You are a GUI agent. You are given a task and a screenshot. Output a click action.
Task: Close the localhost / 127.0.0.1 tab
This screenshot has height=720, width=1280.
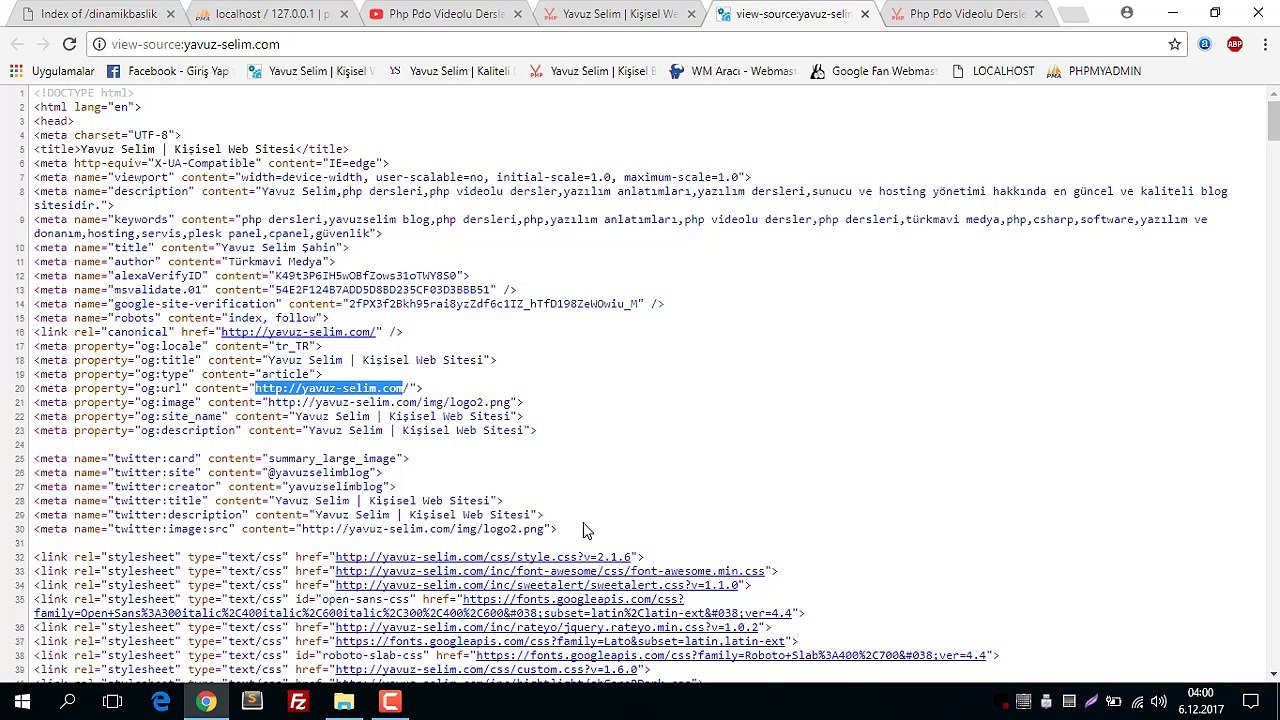345,14
